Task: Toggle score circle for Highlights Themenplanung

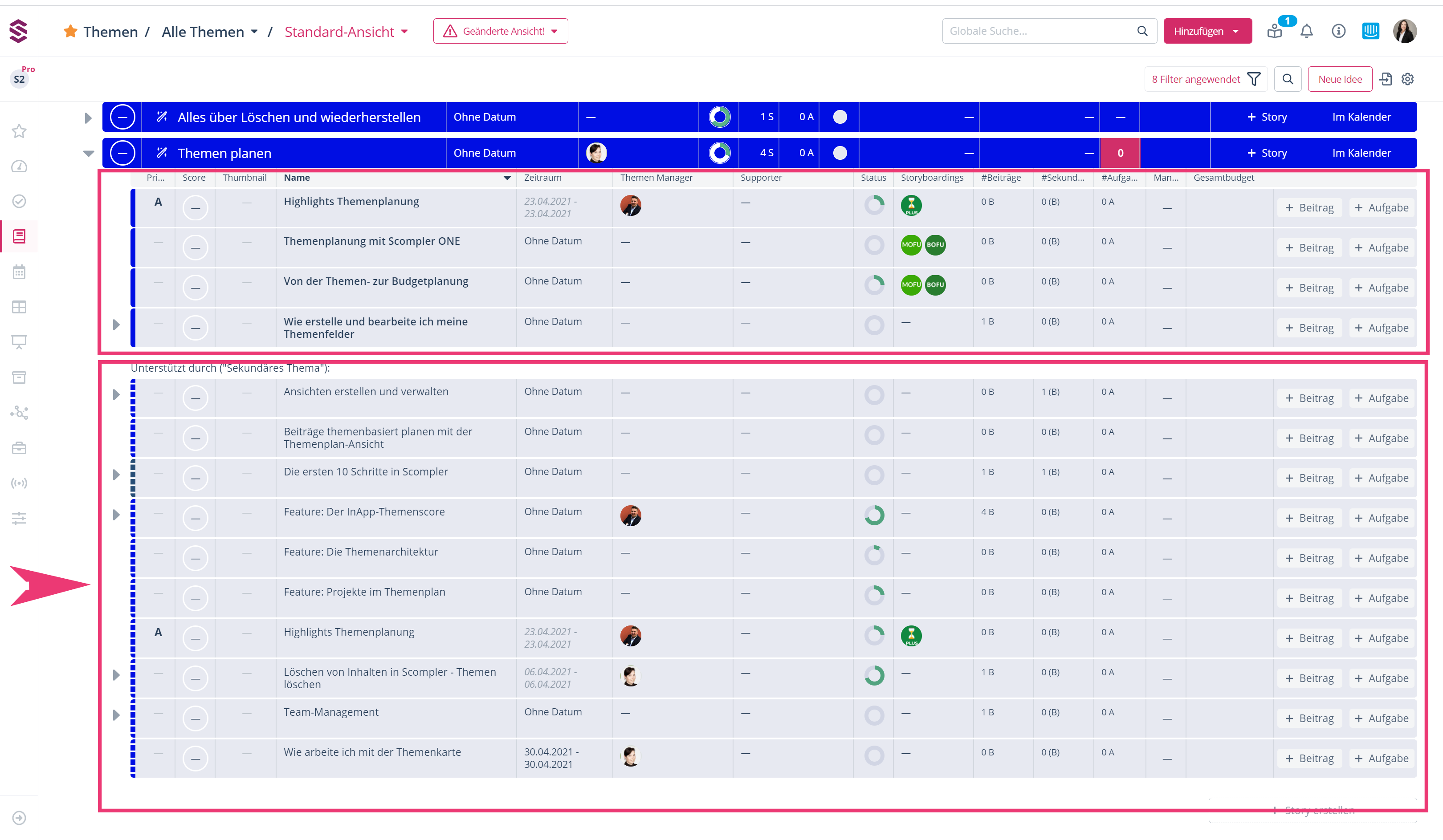Action: pyautogui.click(x=195, y=207)
